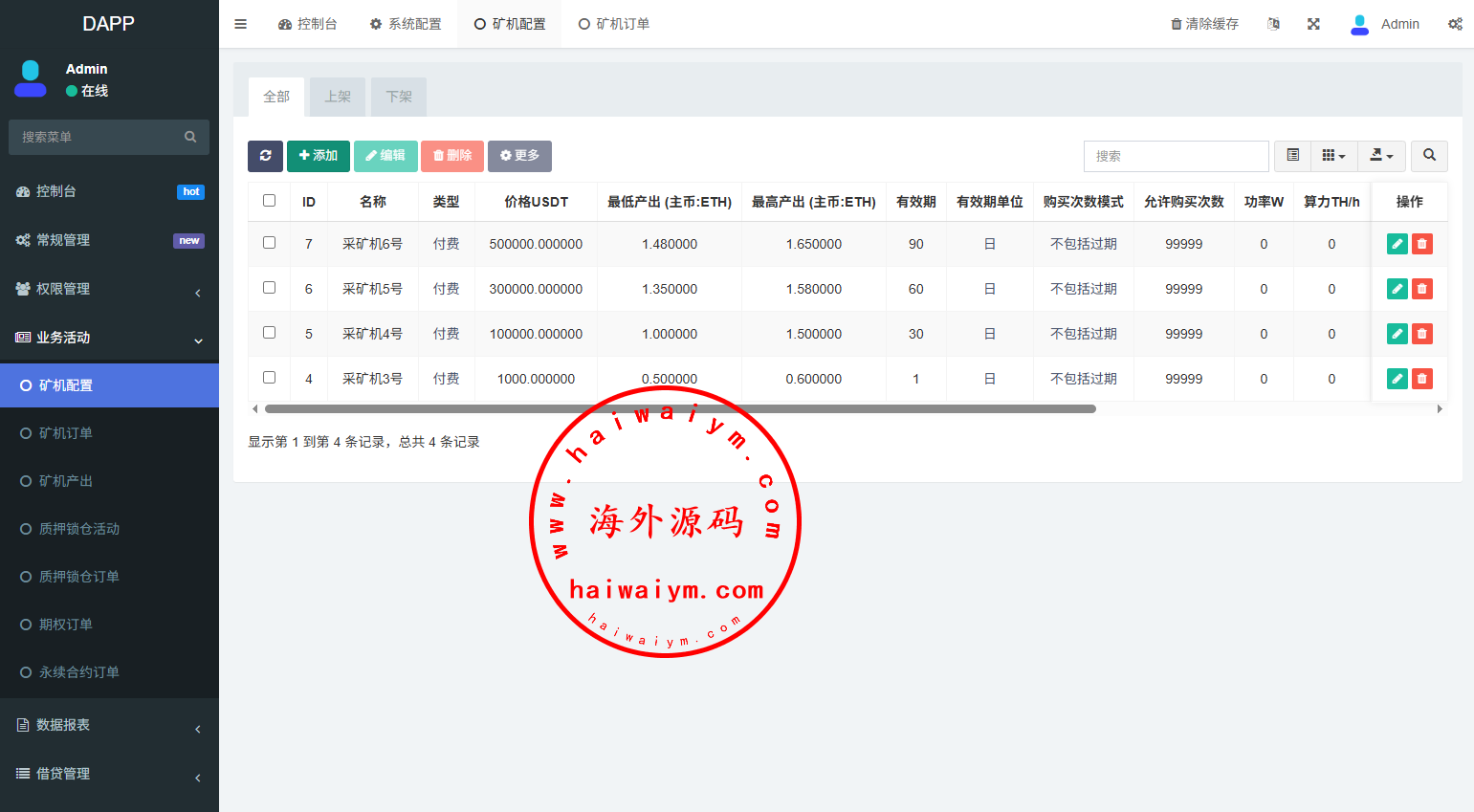The height and width of the screenshot is (812, 1474).
Task: Click the red delete icon for 采矿机5号
Action: pos(1422,289)
